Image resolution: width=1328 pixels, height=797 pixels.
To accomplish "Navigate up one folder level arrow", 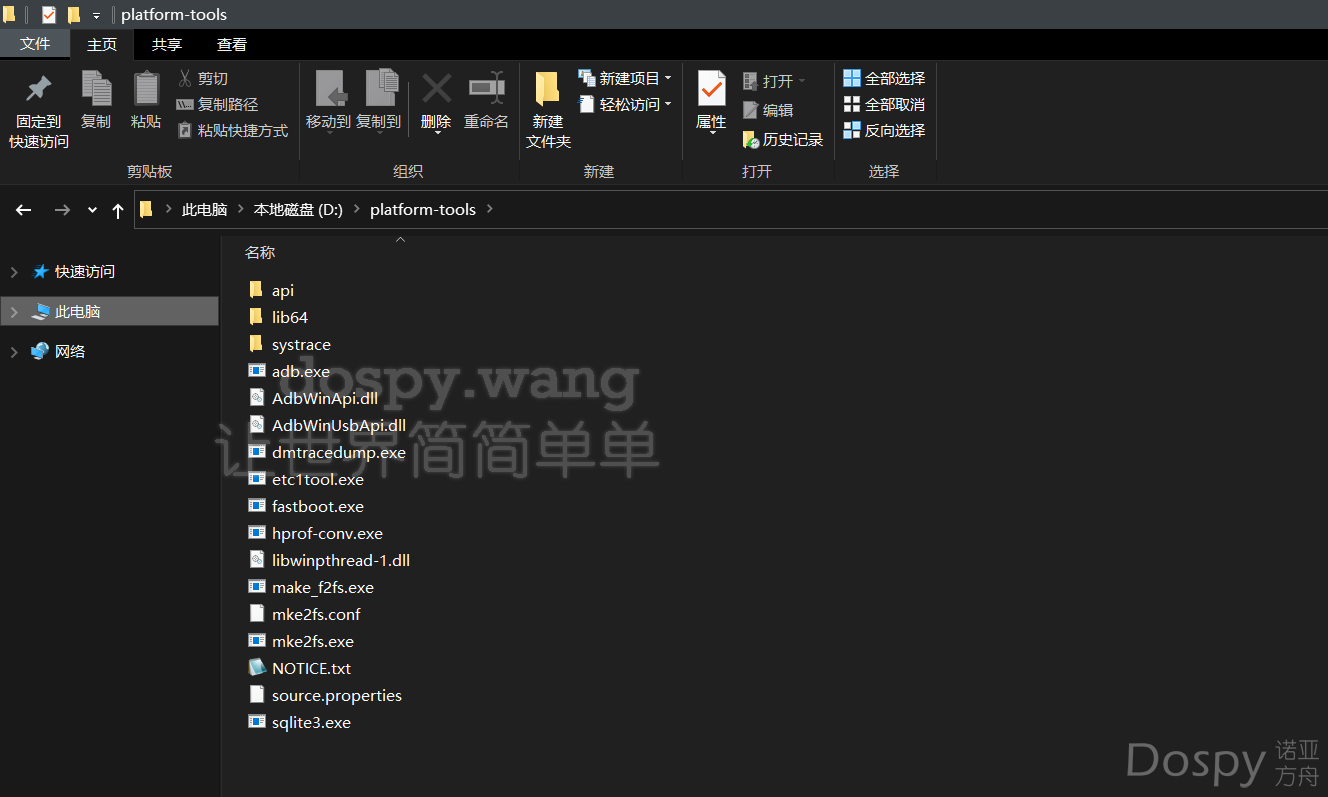I will point(118,210).
